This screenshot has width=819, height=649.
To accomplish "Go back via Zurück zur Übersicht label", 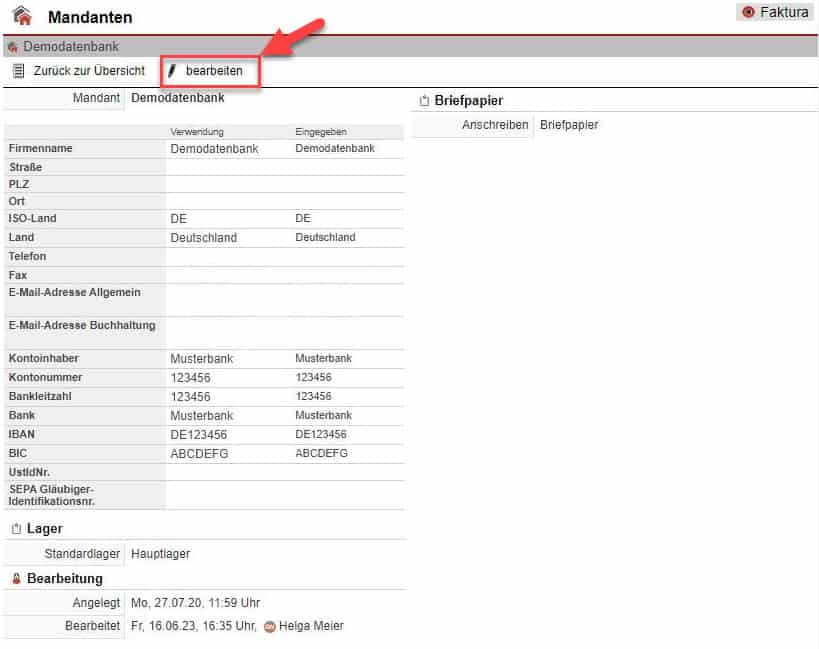I will pyautogui.click(x=89, y=71).
